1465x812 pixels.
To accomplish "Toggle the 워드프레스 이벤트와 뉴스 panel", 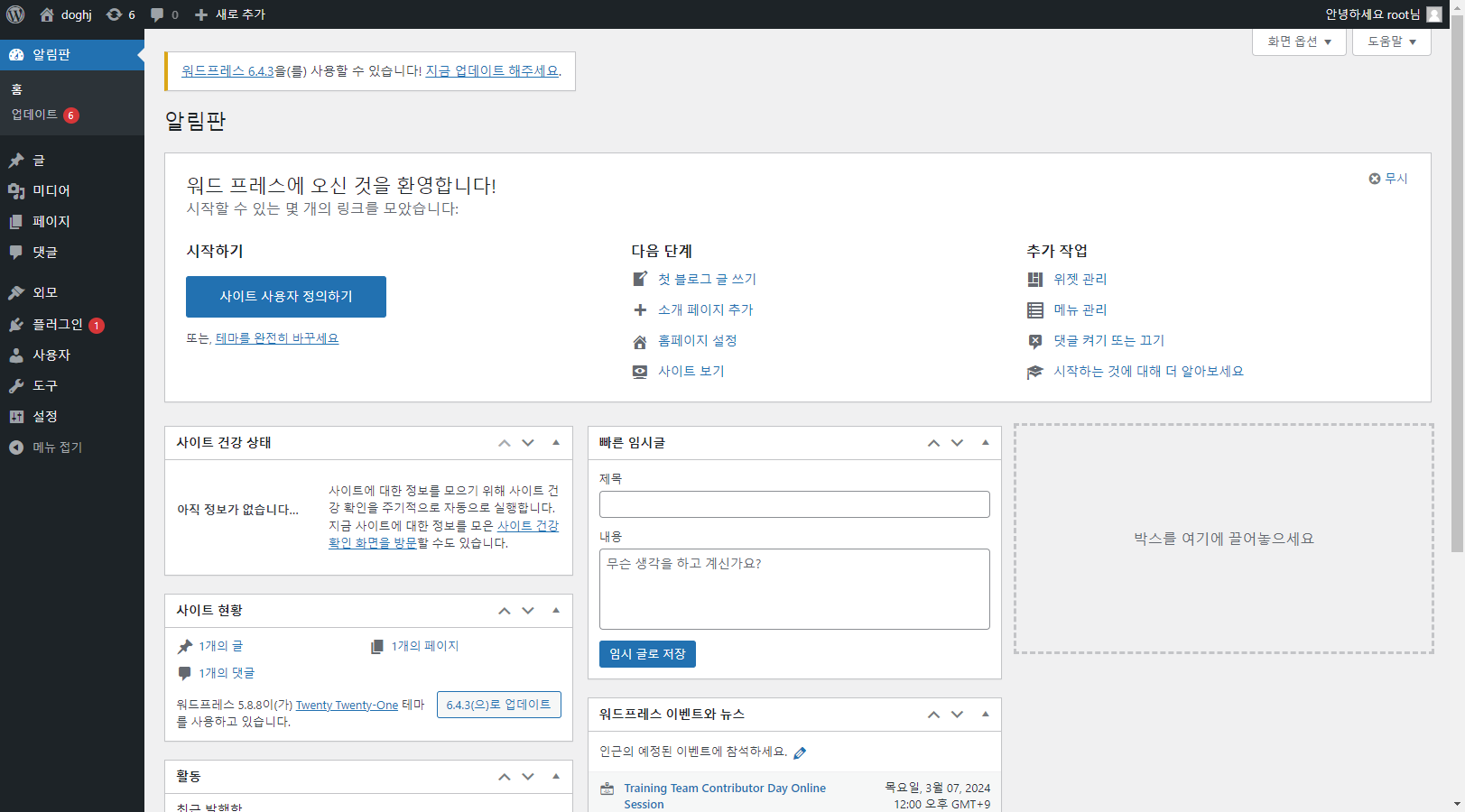I will pyautogui.click(x=986, y=715).
